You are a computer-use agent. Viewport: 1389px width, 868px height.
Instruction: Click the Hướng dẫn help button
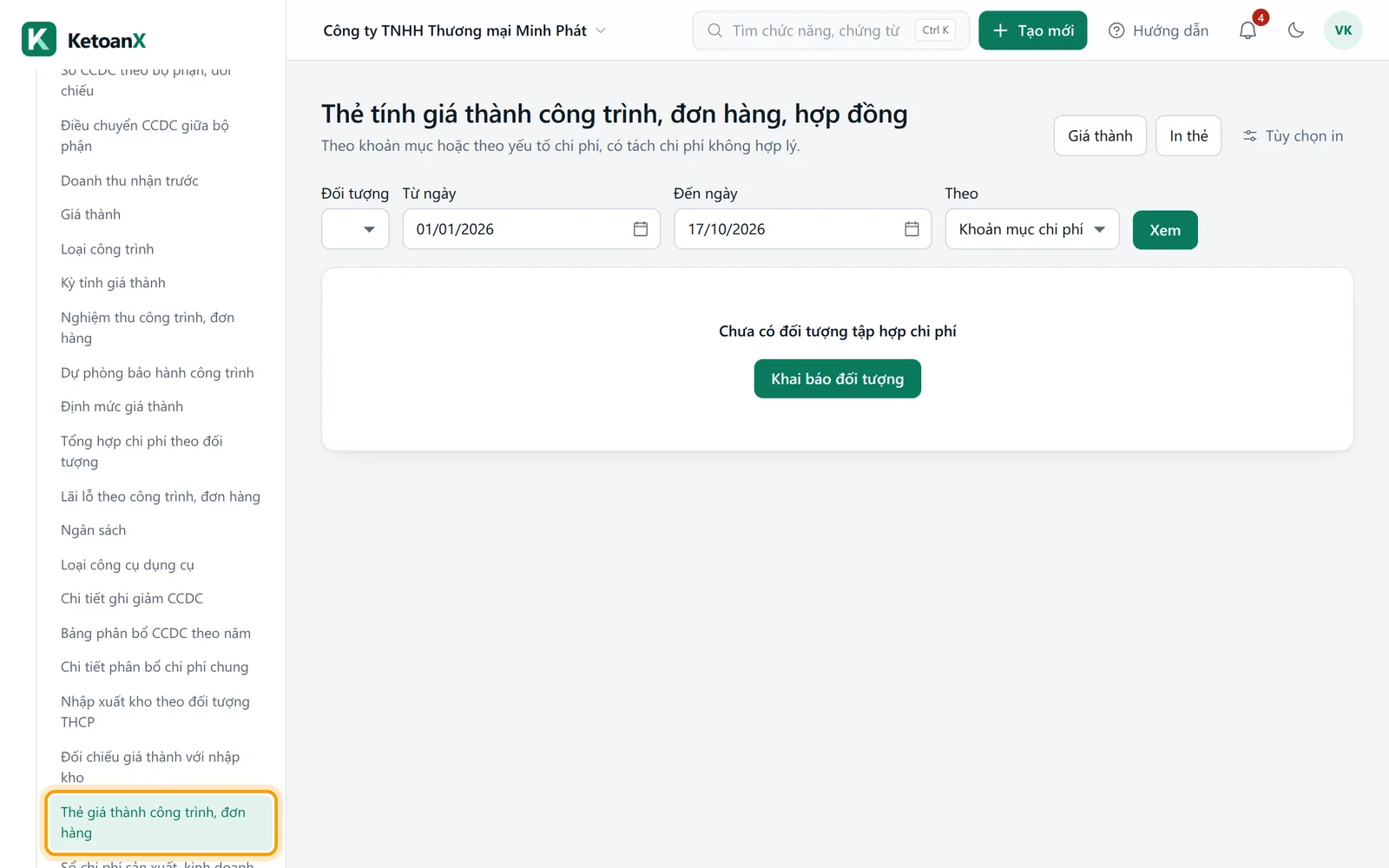1158,30
